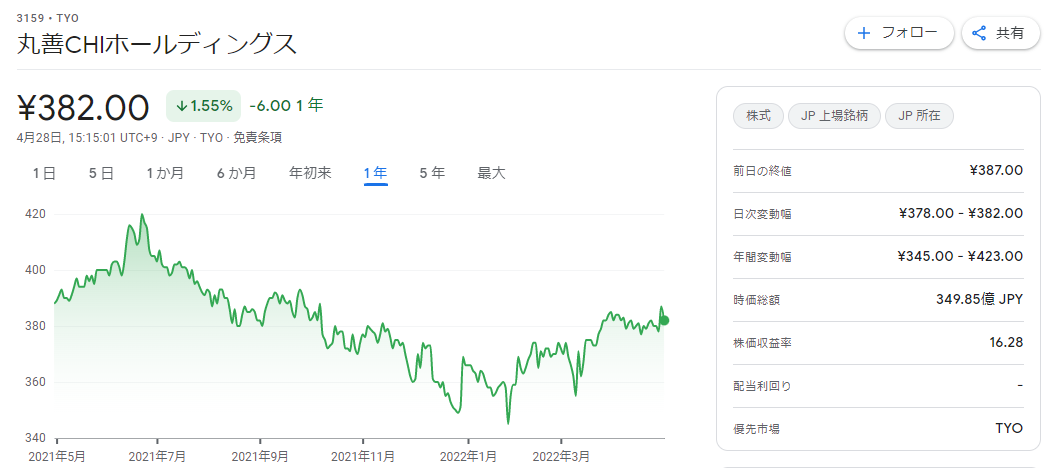
Task: Click the 2022年1月 axis label
Action: (x=469, y=457)
